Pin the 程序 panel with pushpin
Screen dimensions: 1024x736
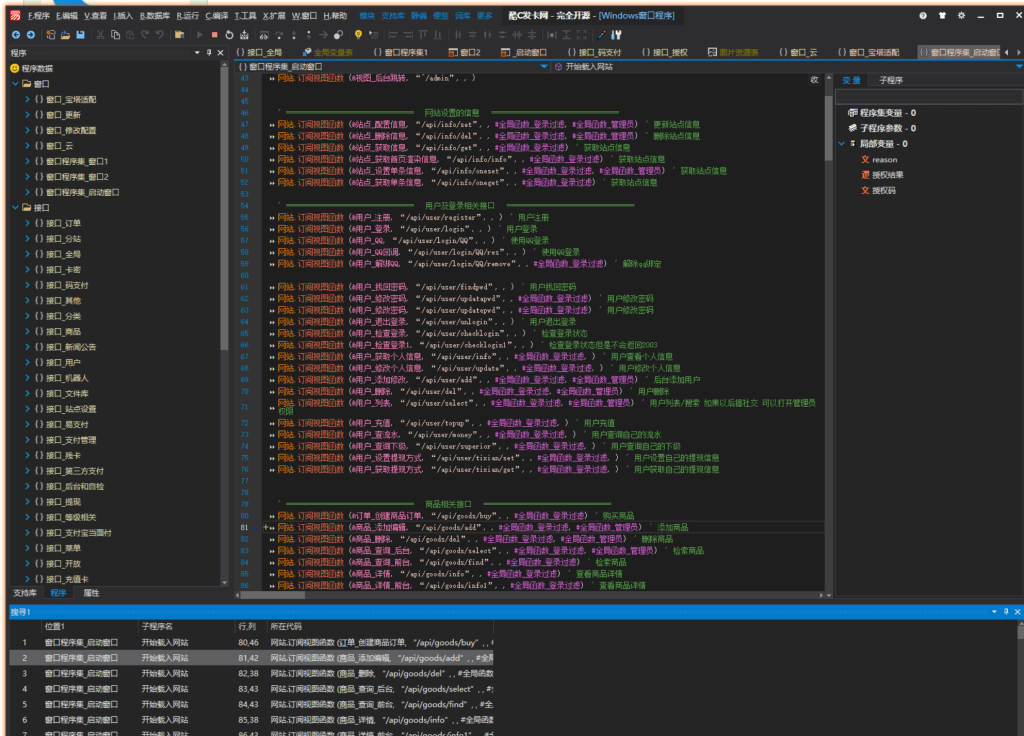[x=208, y=52]
